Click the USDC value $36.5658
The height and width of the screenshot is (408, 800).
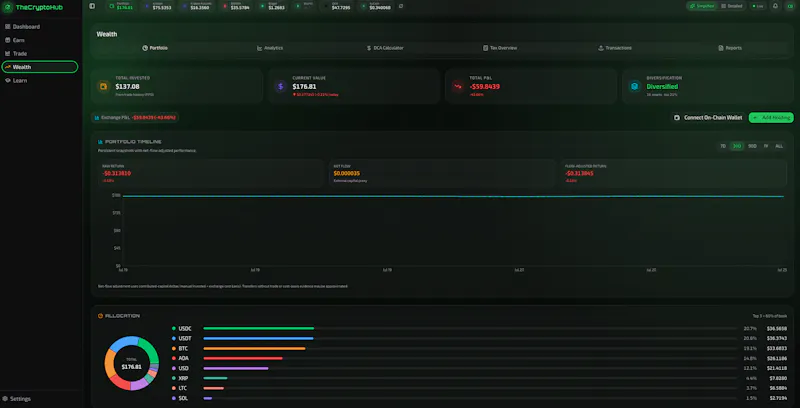777,328
